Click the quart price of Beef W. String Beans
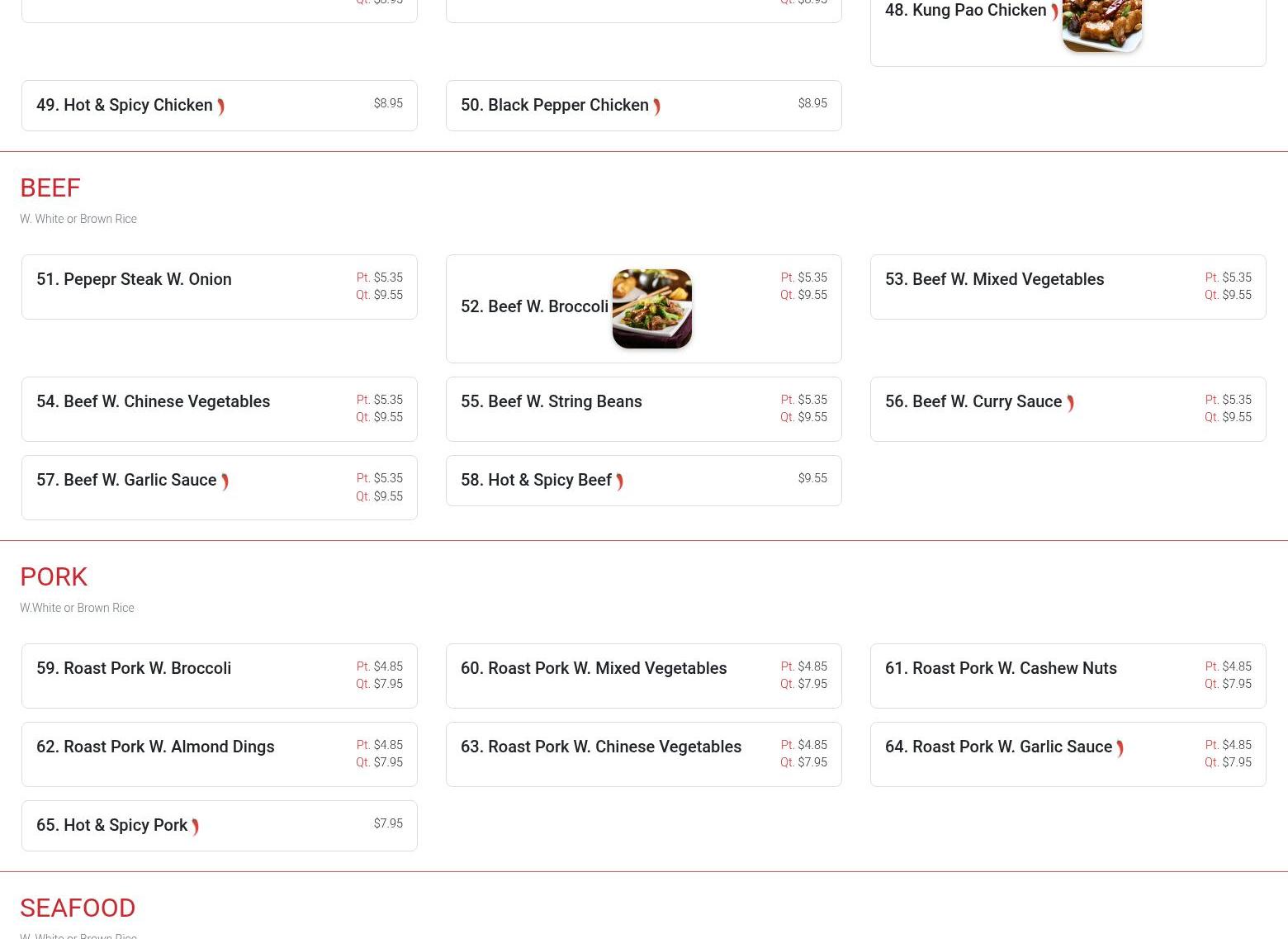Image resolution: width=1288 pixels, height=939 pixels. coord(804,417)
